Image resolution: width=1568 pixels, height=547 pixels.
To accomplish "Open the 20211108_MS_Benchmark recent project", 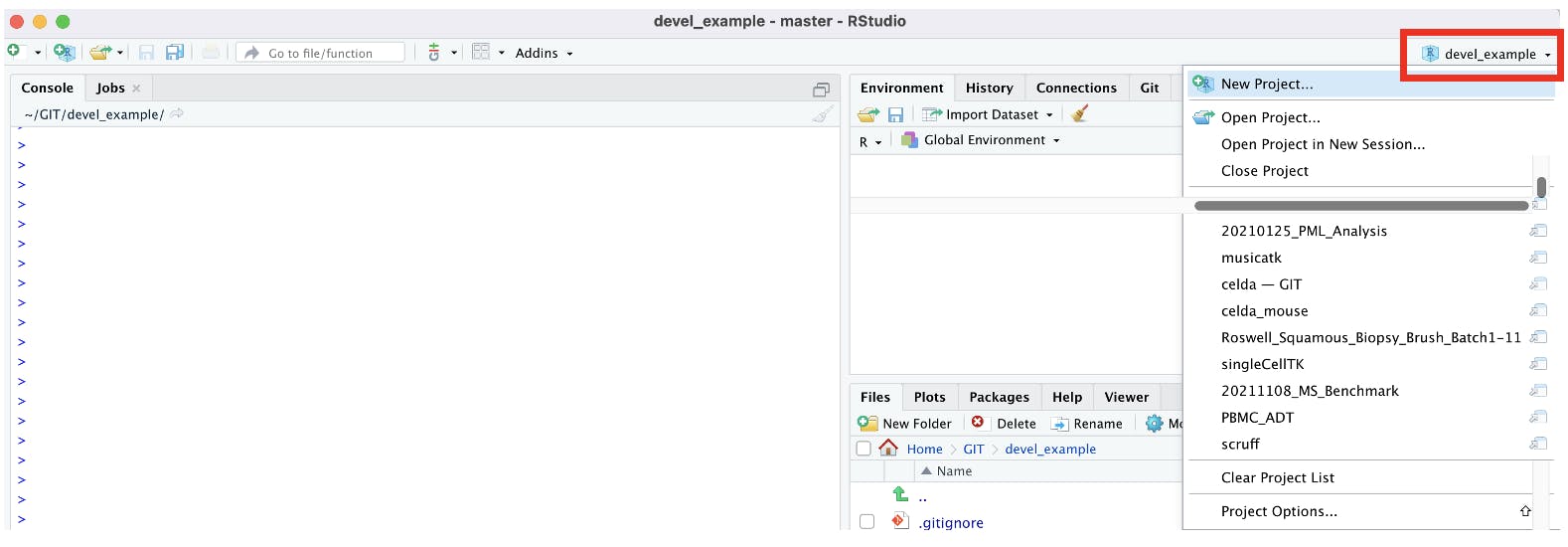I will click(x=1310, y=391).
